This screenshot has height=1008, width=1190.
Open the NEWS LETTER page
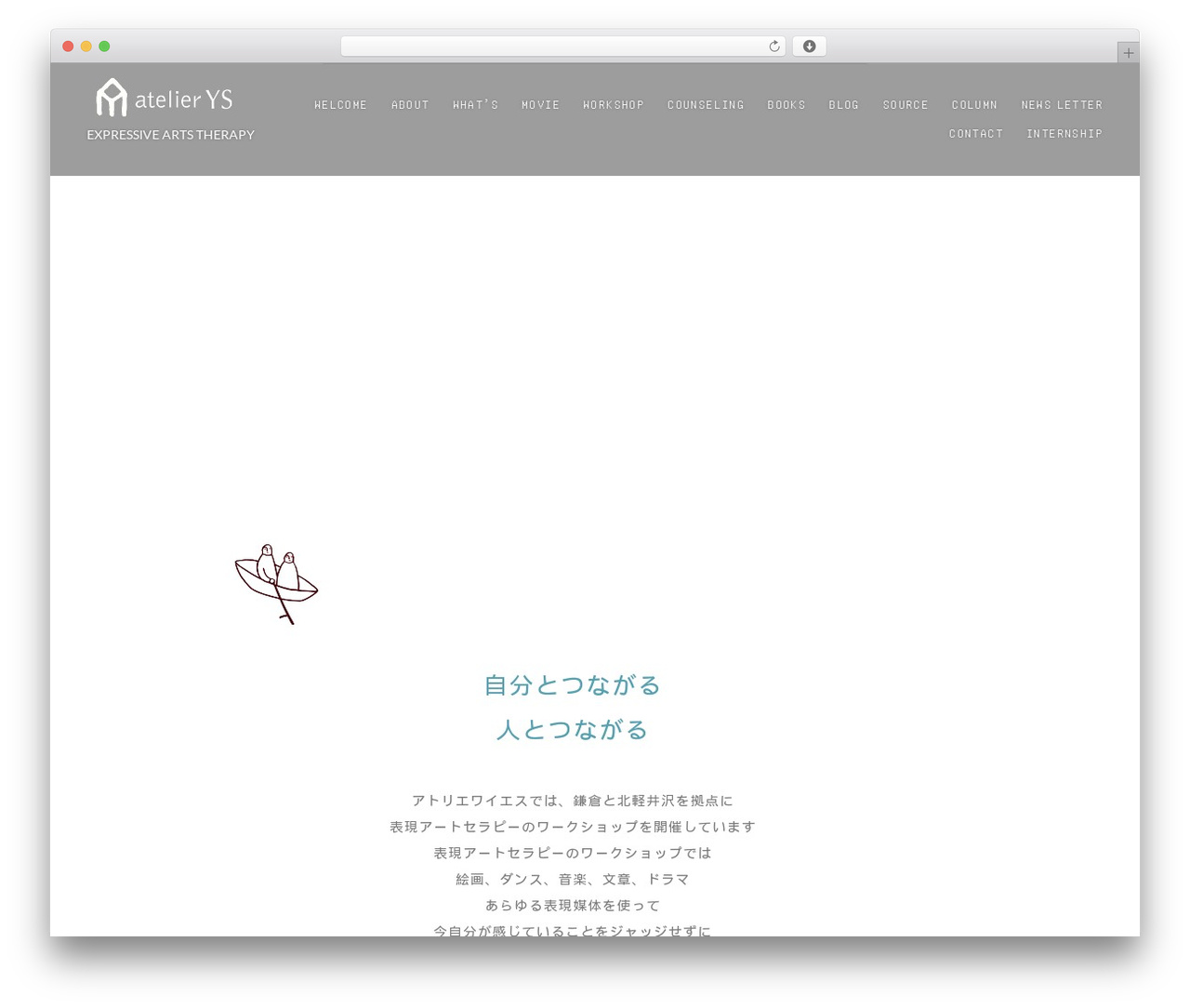tap(1062, 105)
